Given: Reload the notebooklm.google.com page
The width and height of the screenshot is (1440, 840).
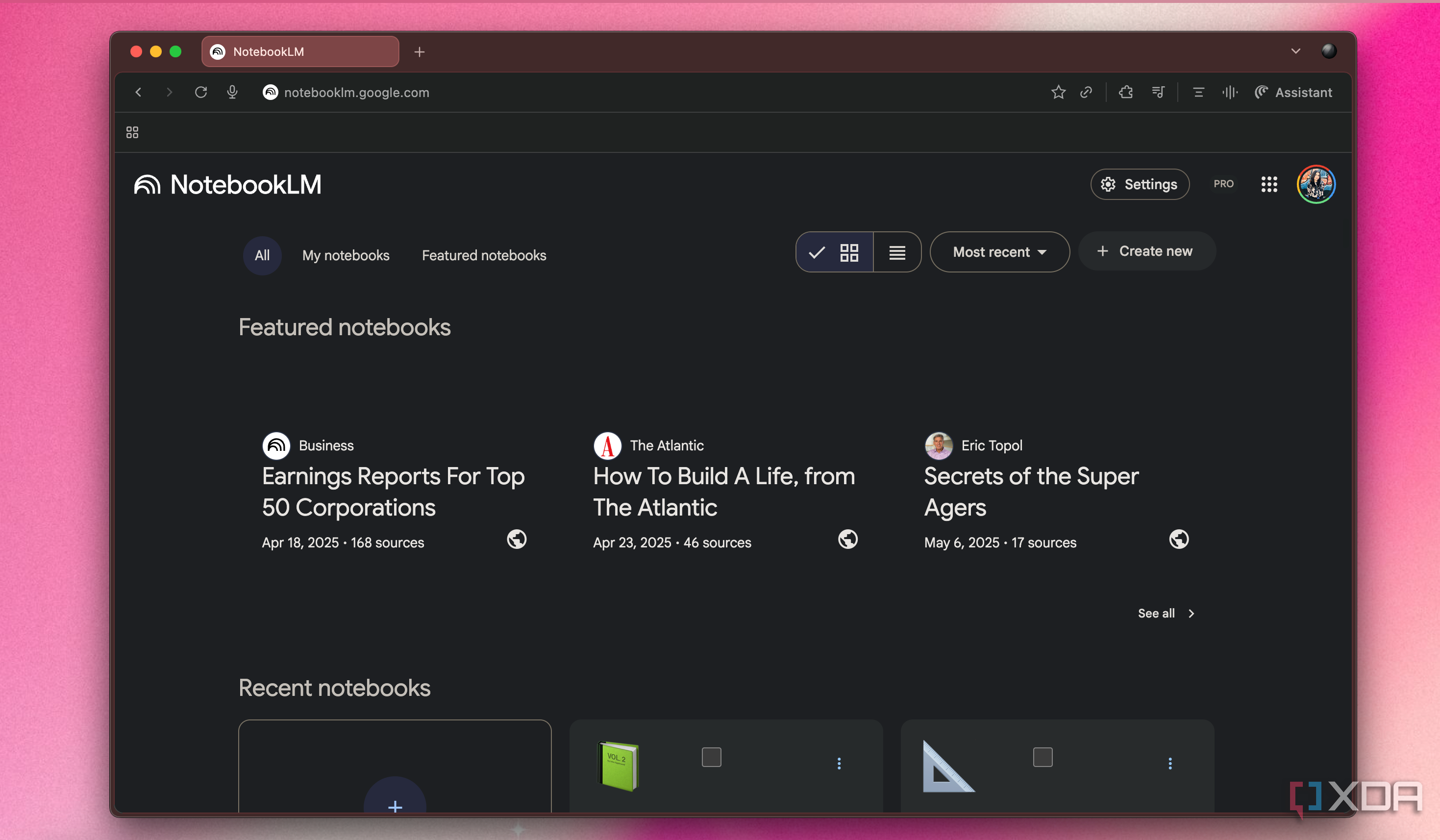Looking at the screenshot, I should (x=200, y=92).
